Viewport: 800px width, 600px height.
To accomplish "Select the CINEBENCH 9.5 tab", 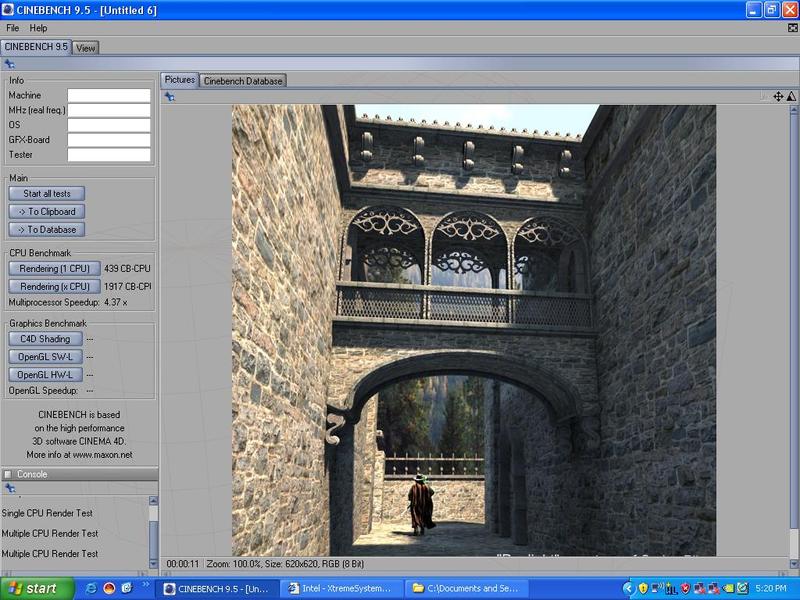I will coord(36,47).
